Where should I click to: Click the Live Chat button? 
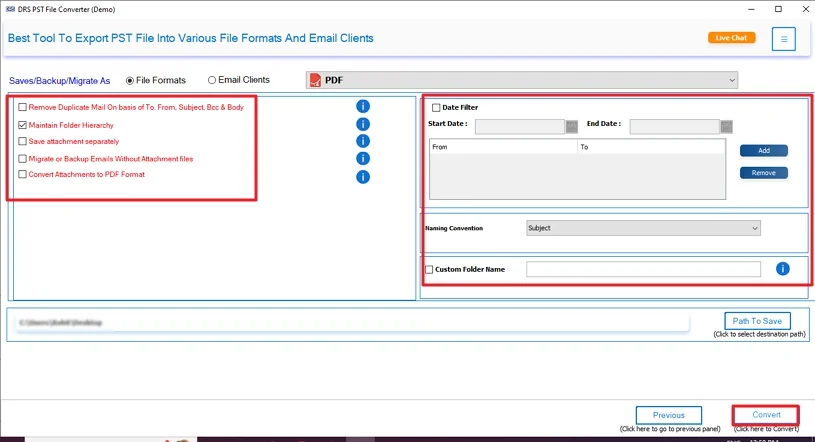(x=731, y=37)
